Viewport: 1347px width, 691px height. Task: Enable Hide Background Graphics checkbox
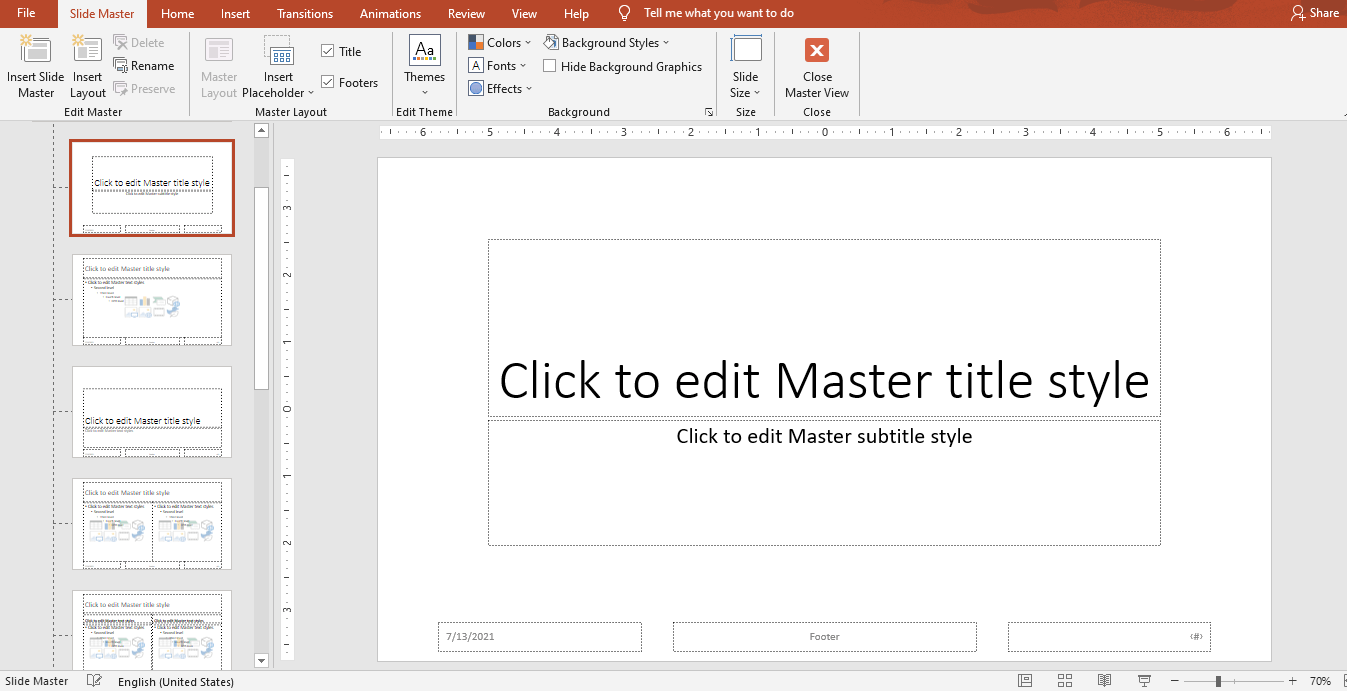pyautogui.click(x=550, y=66)
